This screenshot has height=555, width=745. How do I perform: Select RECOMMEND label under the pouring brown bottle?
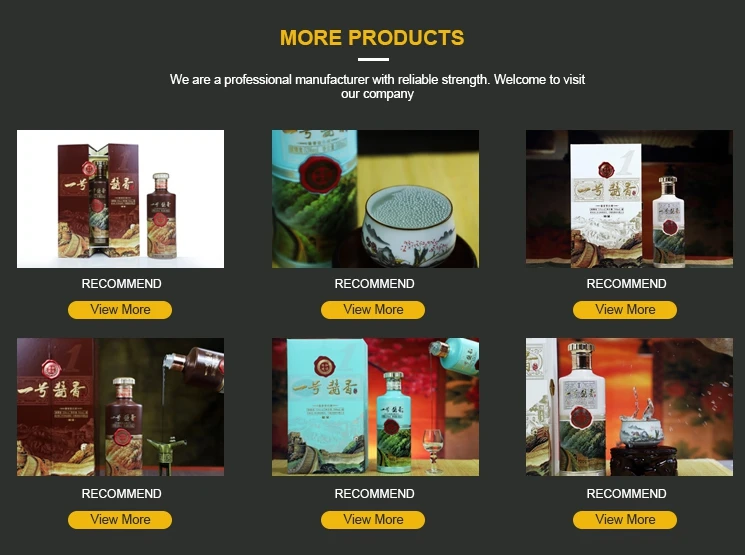pos(121,494)
